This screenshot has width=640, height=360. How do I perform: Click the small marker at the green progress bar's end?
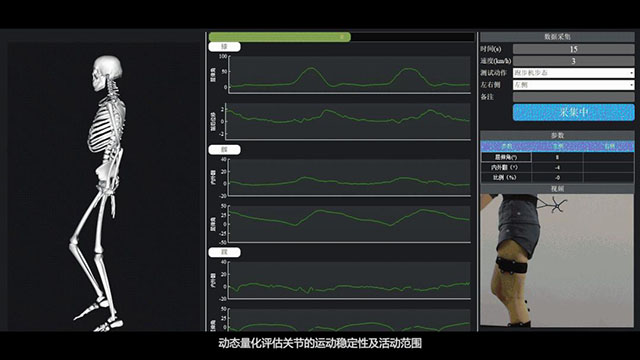click(x=342, y=37)
